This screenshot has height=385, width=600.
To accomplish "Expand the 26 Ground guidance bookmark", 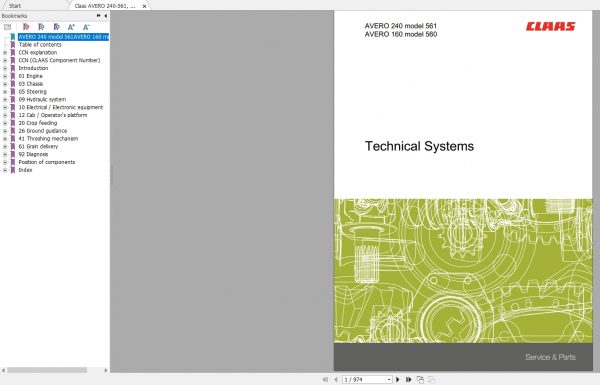I will pyautogui.click(x=5, y=131).
